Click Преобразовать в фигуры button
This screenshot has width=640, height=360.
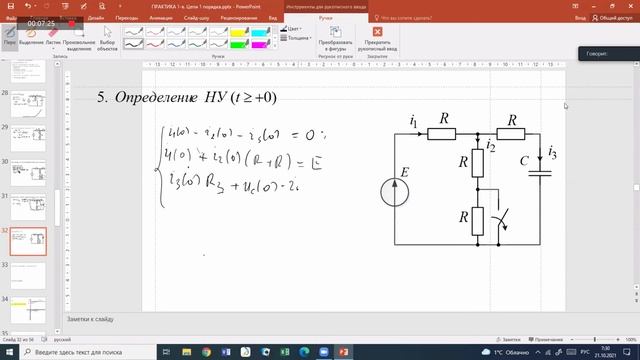pyautogui.click(x=335, y=39)
